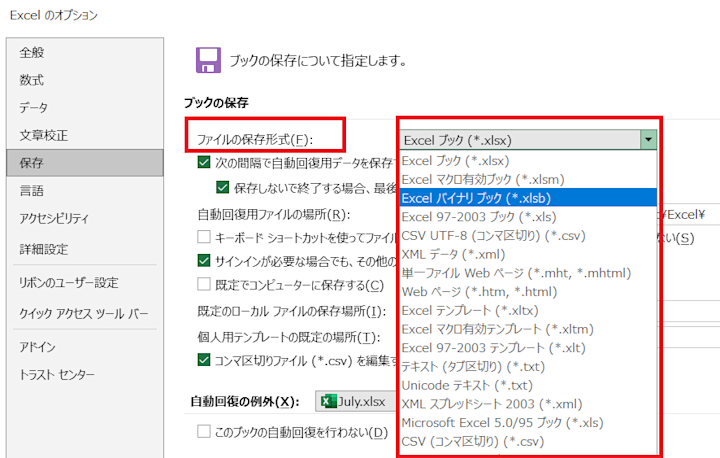Click the 自動回復用ファイルの場所(R) label
The width and height of the screenshot is (720, 458).
274,215
